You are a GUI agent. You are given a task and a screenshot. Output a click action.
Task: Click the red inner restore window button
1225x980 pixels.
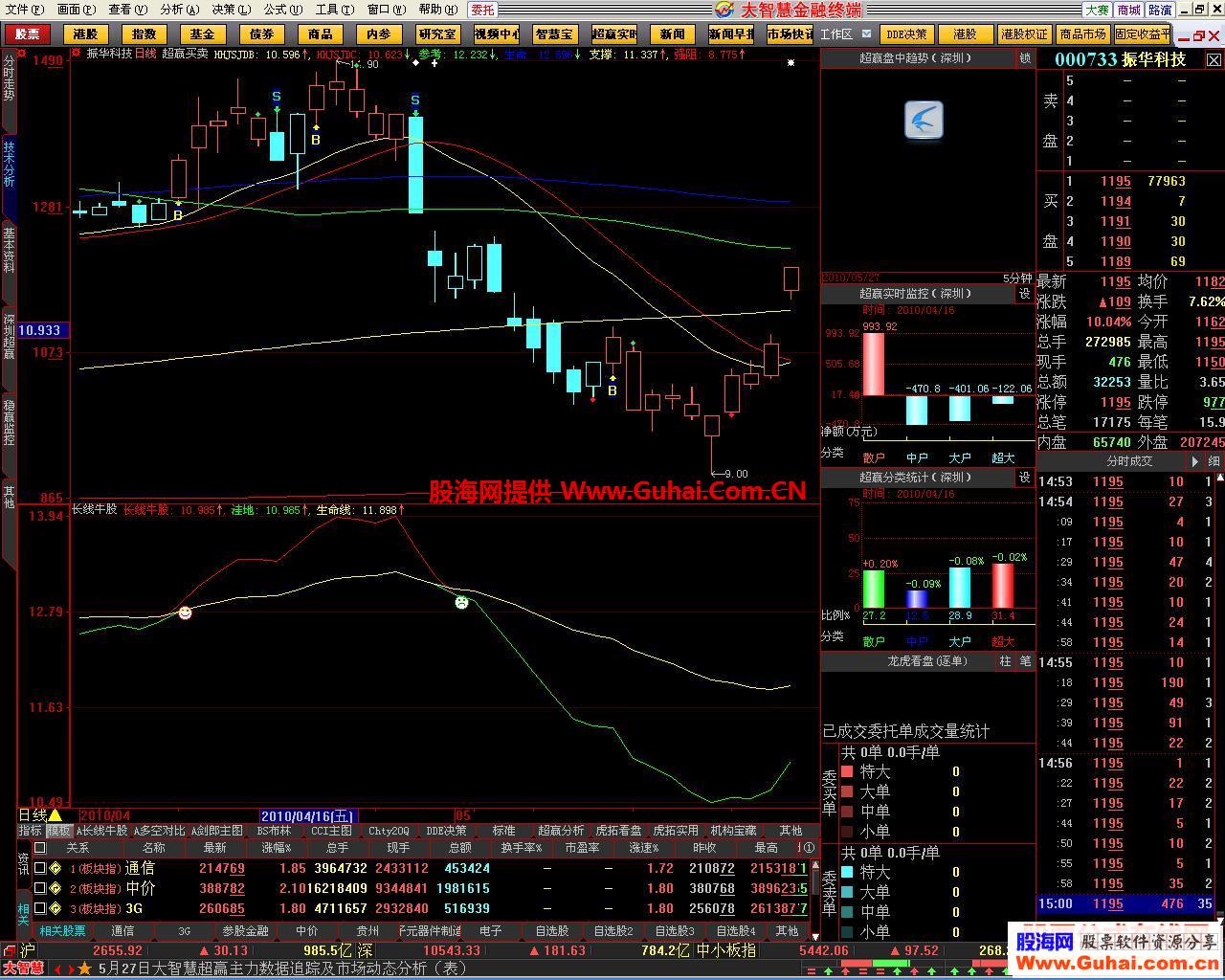[1200, 37]
